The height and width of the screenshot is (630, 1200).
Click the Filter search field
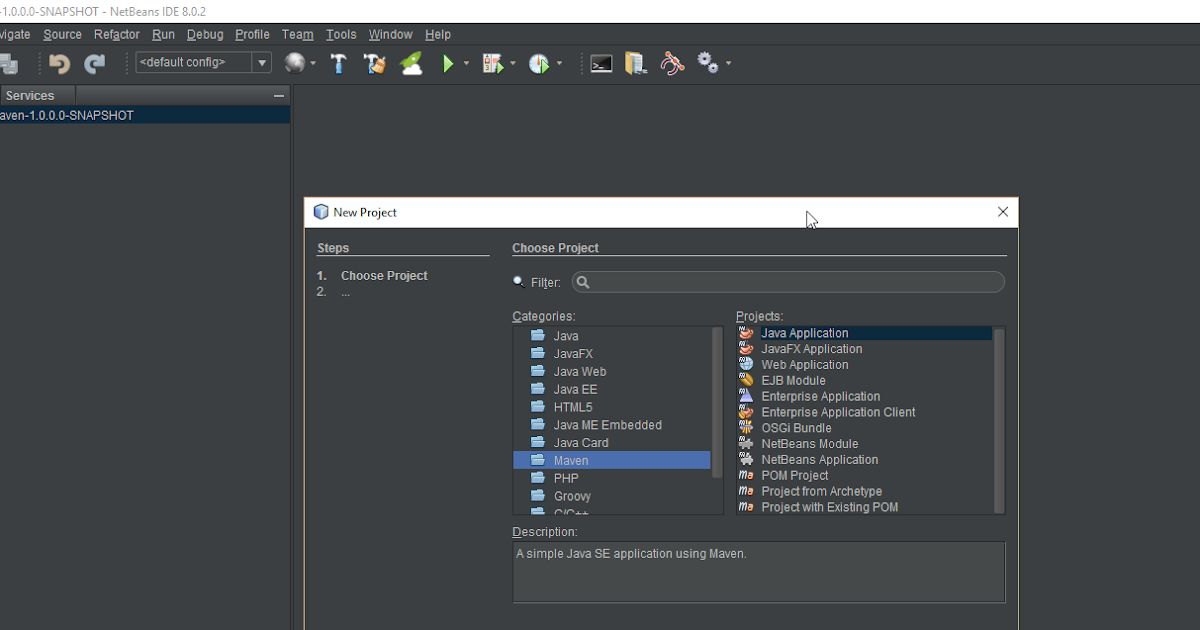(788, 282)
